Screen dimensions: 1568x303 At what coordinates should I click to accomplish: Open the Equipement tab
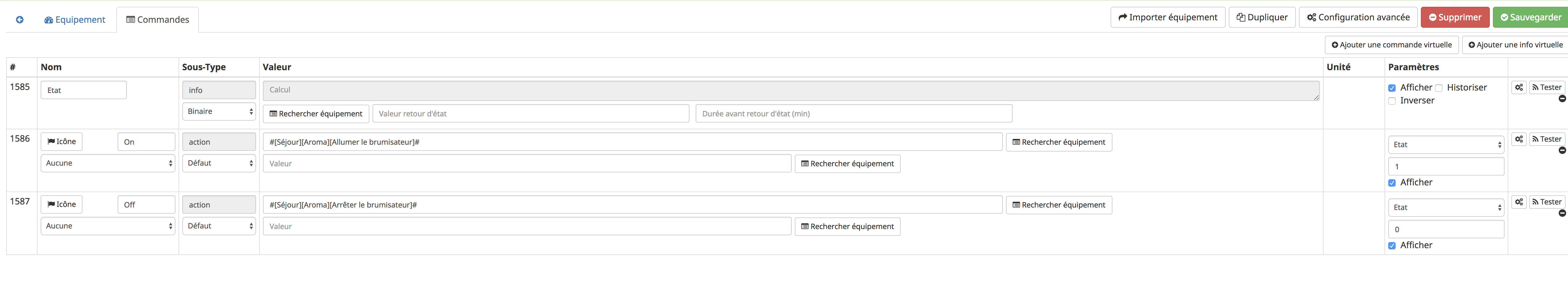(x=75, y=19)
